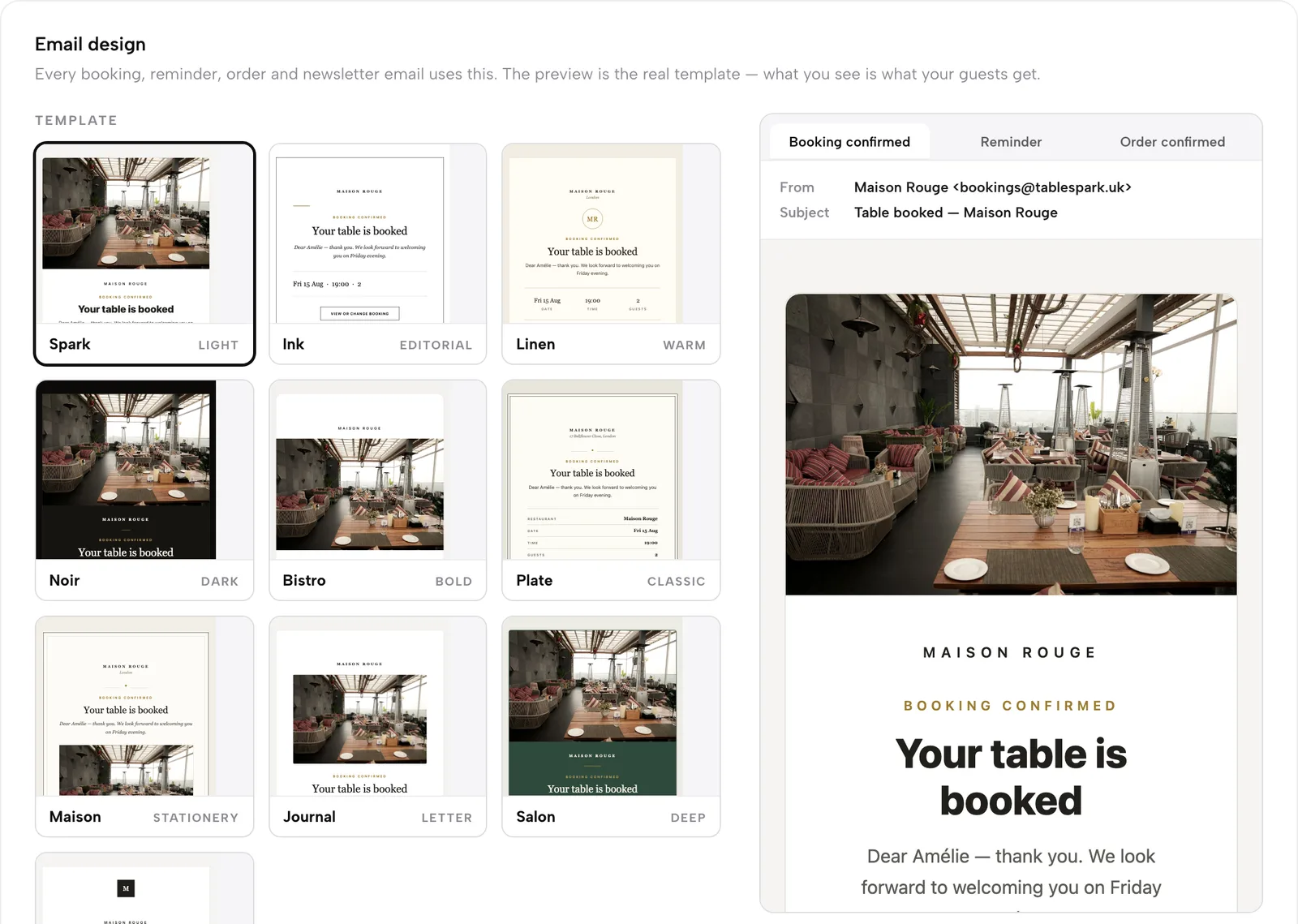Select the Plate classic template
The image size is (1298, 924).
click(611, 490)
